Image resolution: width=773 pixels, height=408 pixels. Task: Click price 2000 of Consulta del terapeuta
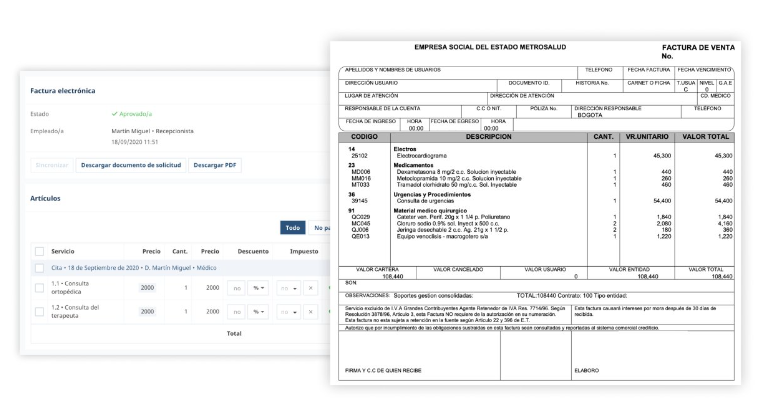click(x=147, y=311)
